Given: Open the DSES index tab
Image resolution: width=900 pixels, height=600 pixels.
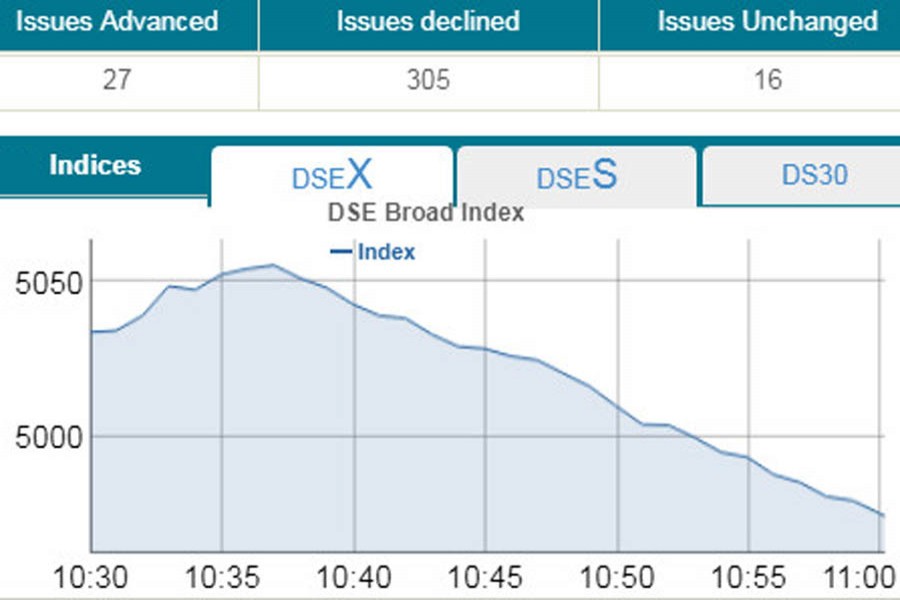Looking at the screenshot, I should (x=576, y=176).
